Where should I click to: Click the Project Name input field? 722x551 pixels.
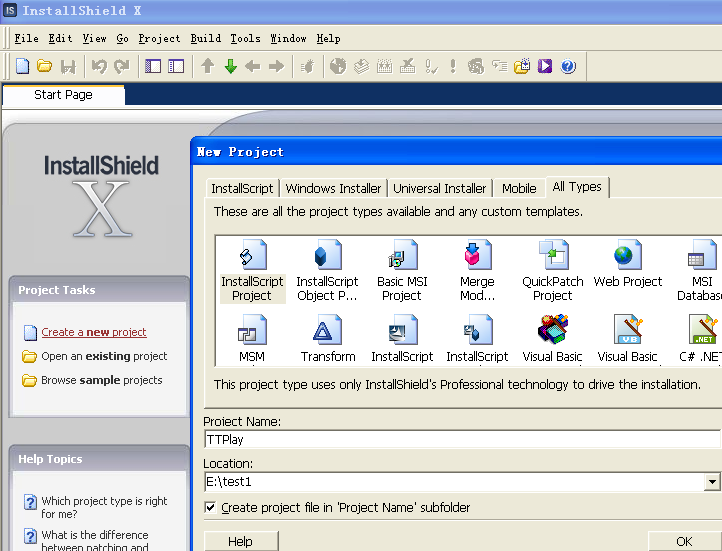point(462,440)
